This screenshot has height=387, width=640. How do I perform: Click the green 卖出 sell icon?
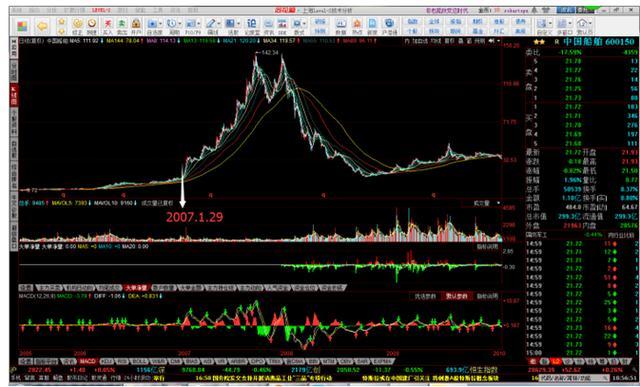122,26
